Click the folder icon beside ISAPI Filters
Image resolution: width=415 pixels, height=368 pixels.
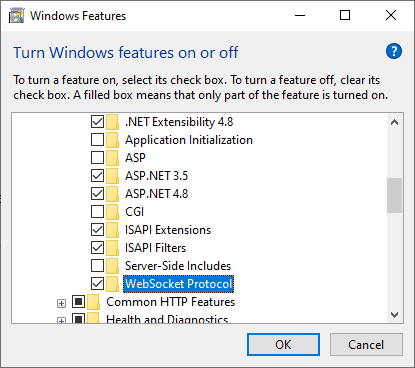(x=113, y=248)
